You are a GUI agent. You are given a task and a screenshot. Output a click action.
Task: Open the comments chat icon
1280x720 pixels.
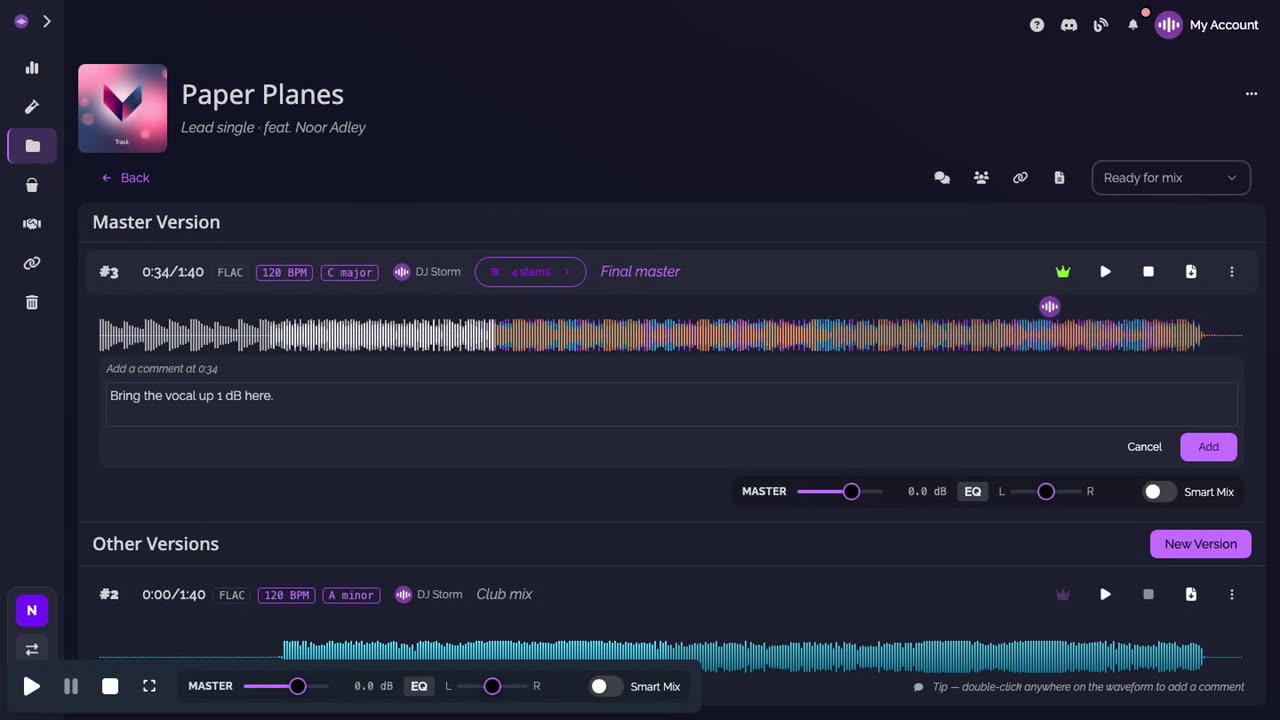coord(942,178)
